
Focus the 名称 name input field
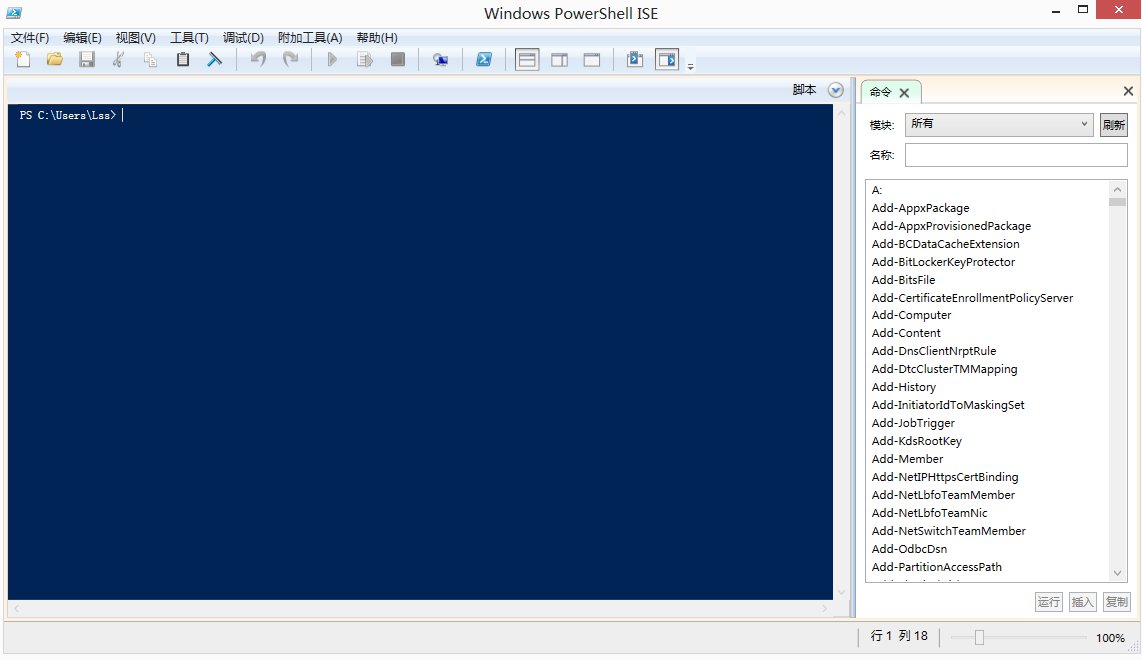[x=1016, y=154]
